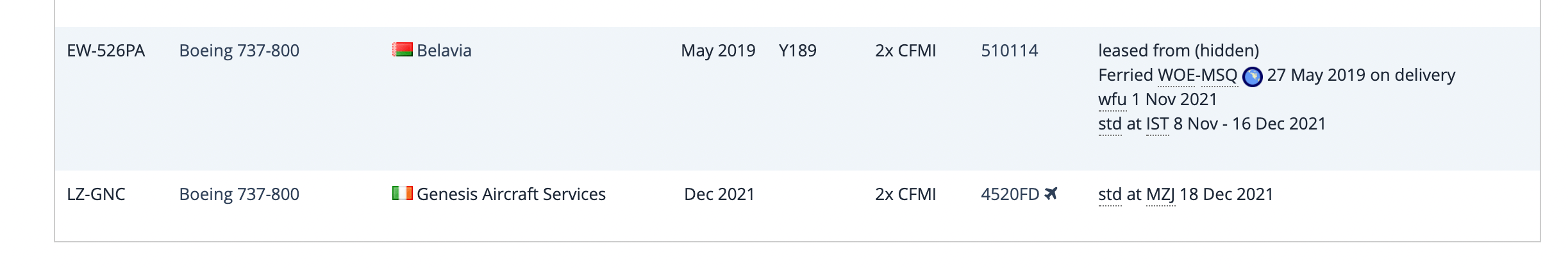Click the Irish flag beside Genesis Aircraft Services
This screenshot has height=268, width=1568.
tap(402, 193)
